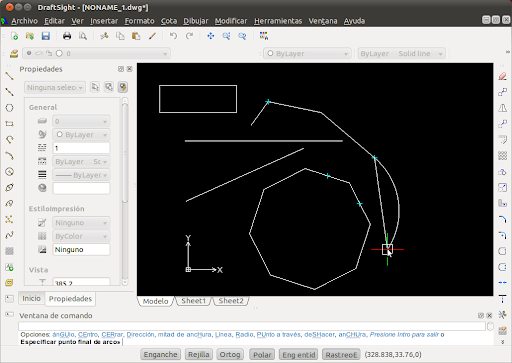Click the Match Properties brush icon

click(x=152, y=36)
